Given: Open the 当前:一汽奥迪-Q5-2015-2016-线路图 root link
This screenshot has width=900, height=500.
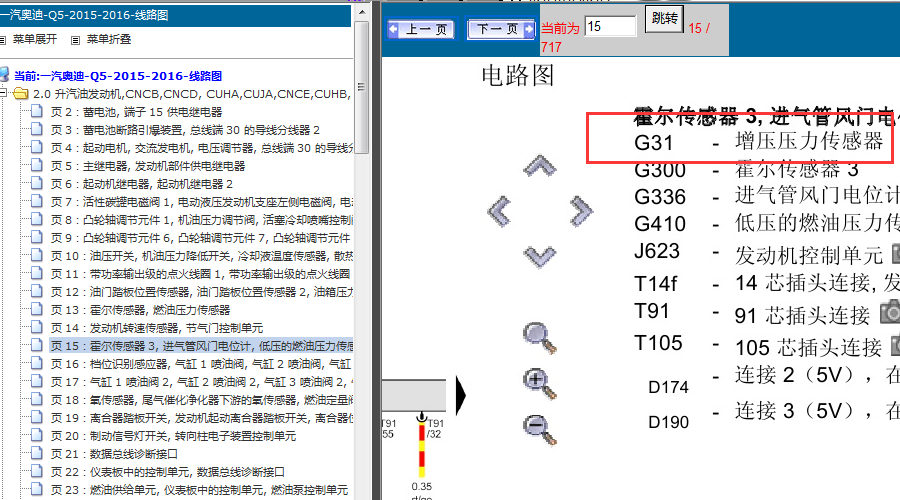Looking at the screenshot, I should click(118, 76).
